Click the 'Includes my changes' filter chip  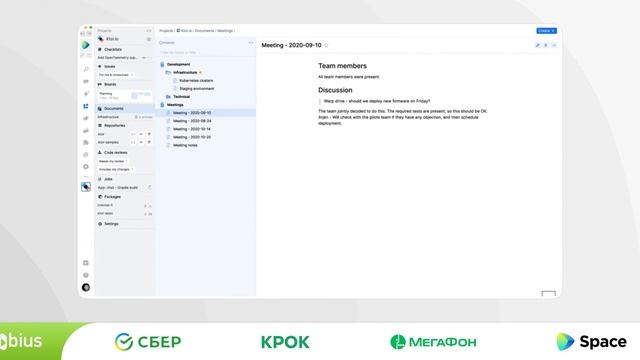[116, 169]
